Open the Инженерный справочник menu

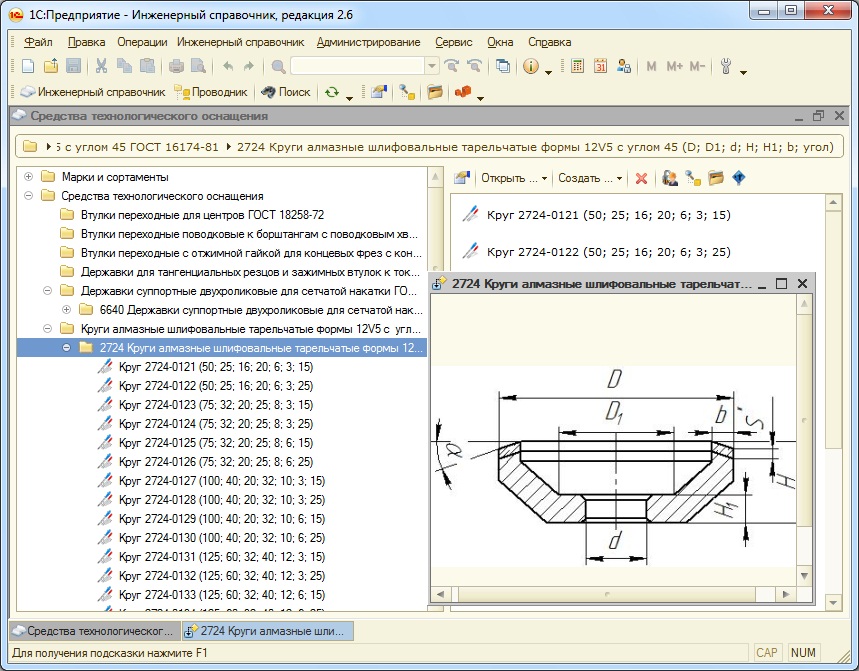point(240,42)
